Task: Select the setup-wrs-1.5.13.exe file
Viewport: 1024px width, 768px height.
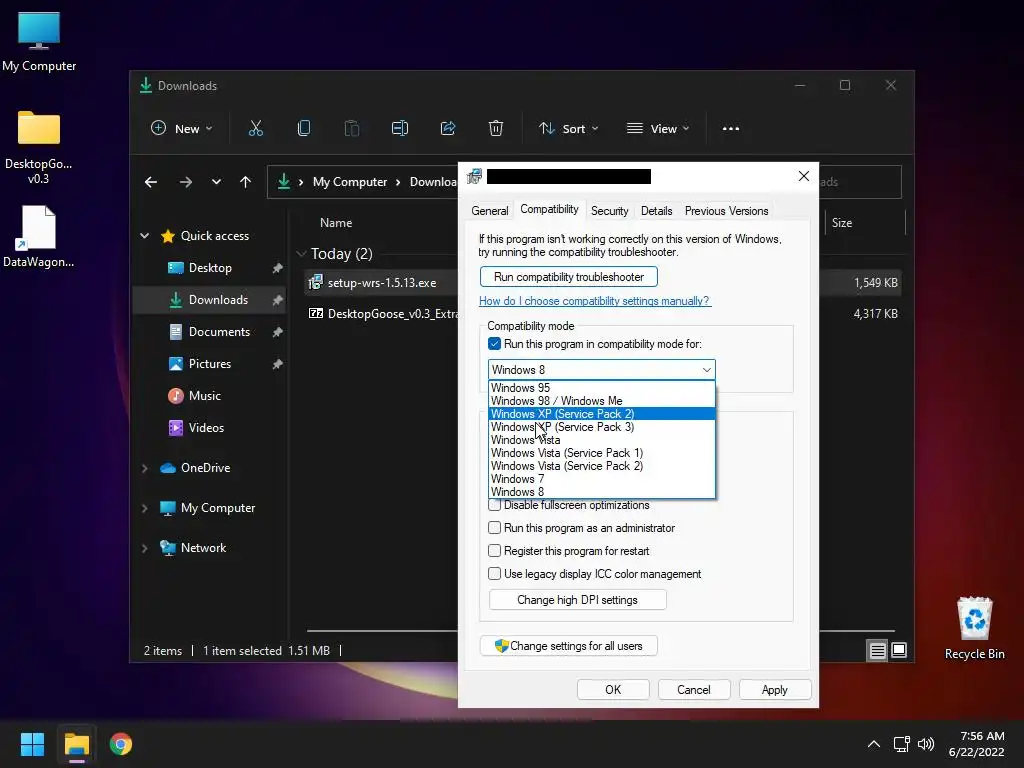Action: (382, 283)
